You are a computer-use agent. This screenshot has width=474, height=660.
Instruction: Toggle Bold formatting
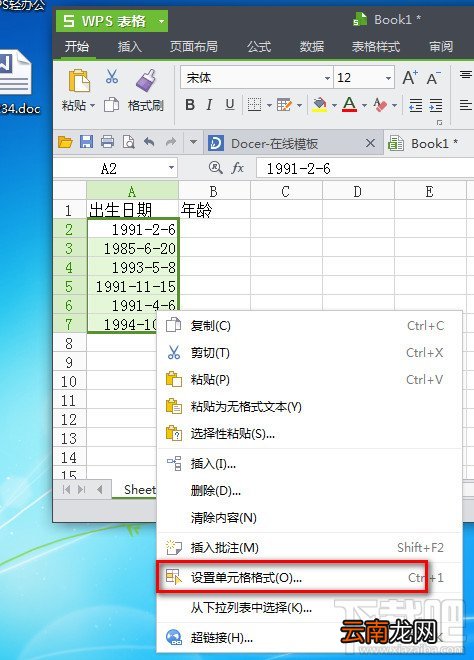click(190, 104)
